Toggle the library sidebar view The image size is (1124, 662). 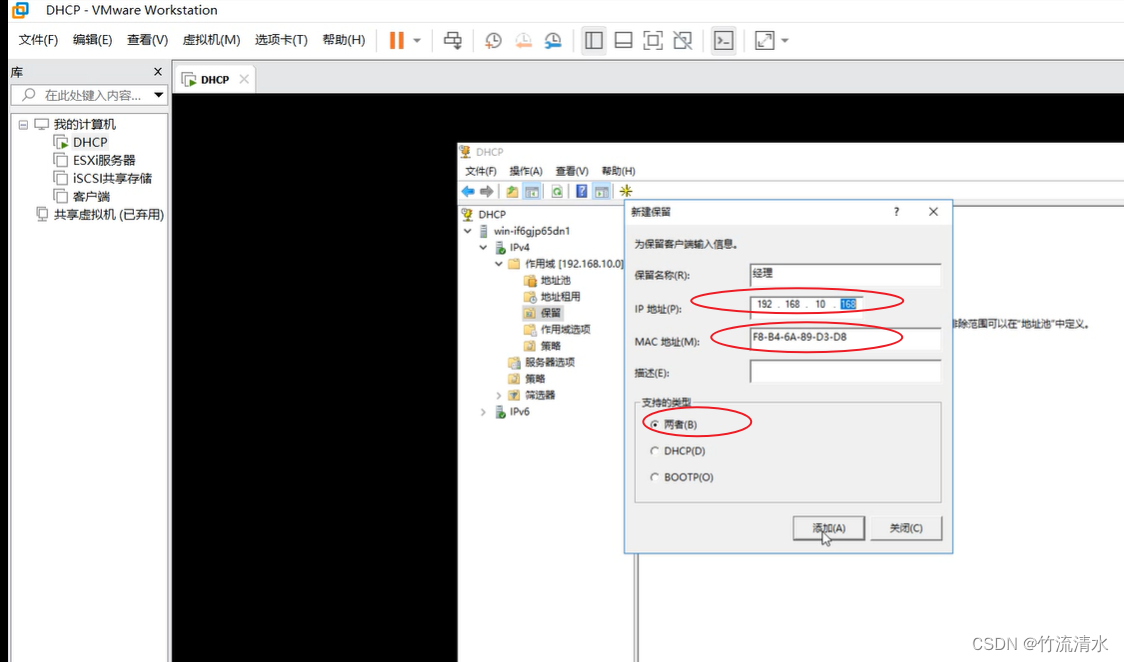tap(594, 40)
